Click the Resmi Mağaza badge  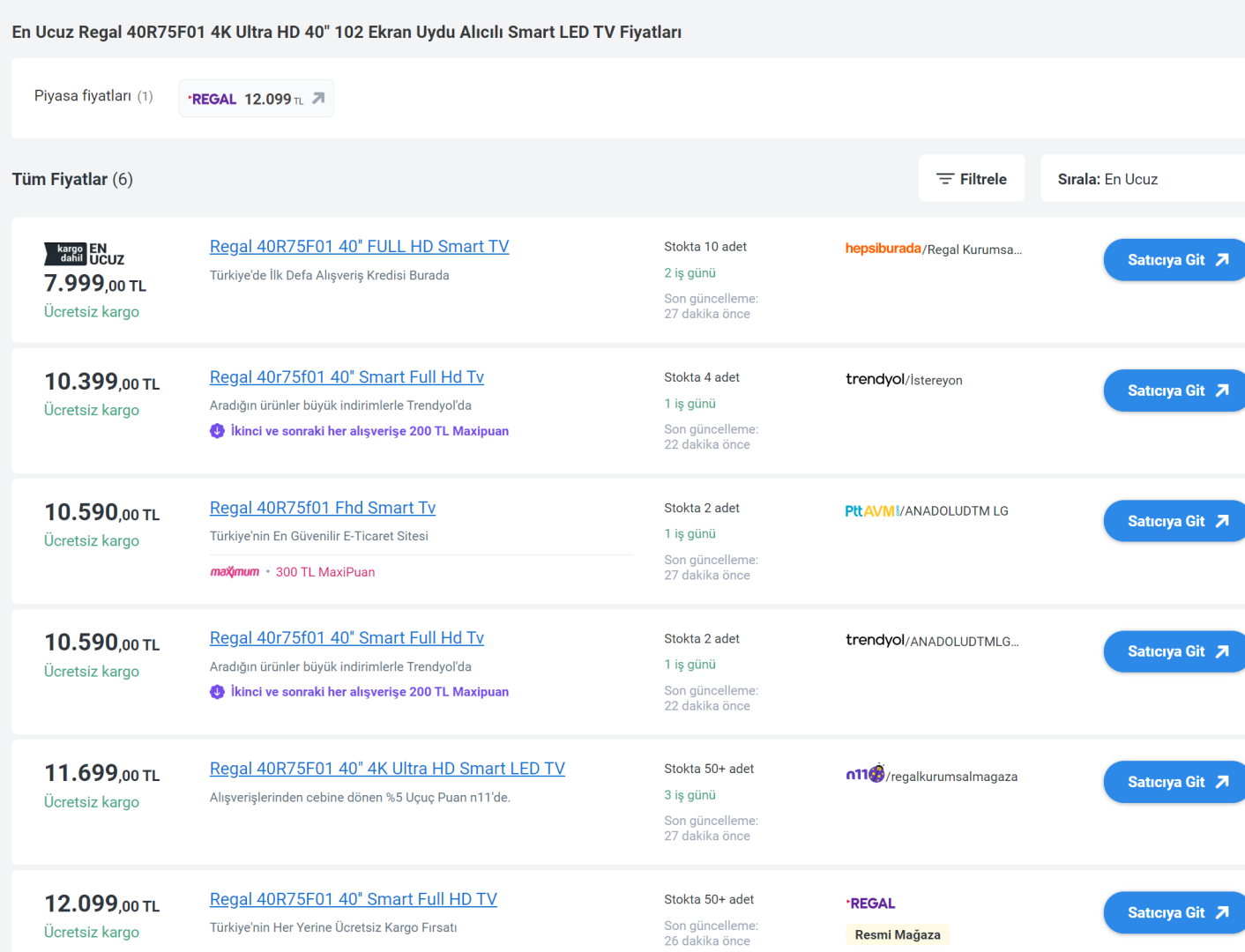point(898,934)
